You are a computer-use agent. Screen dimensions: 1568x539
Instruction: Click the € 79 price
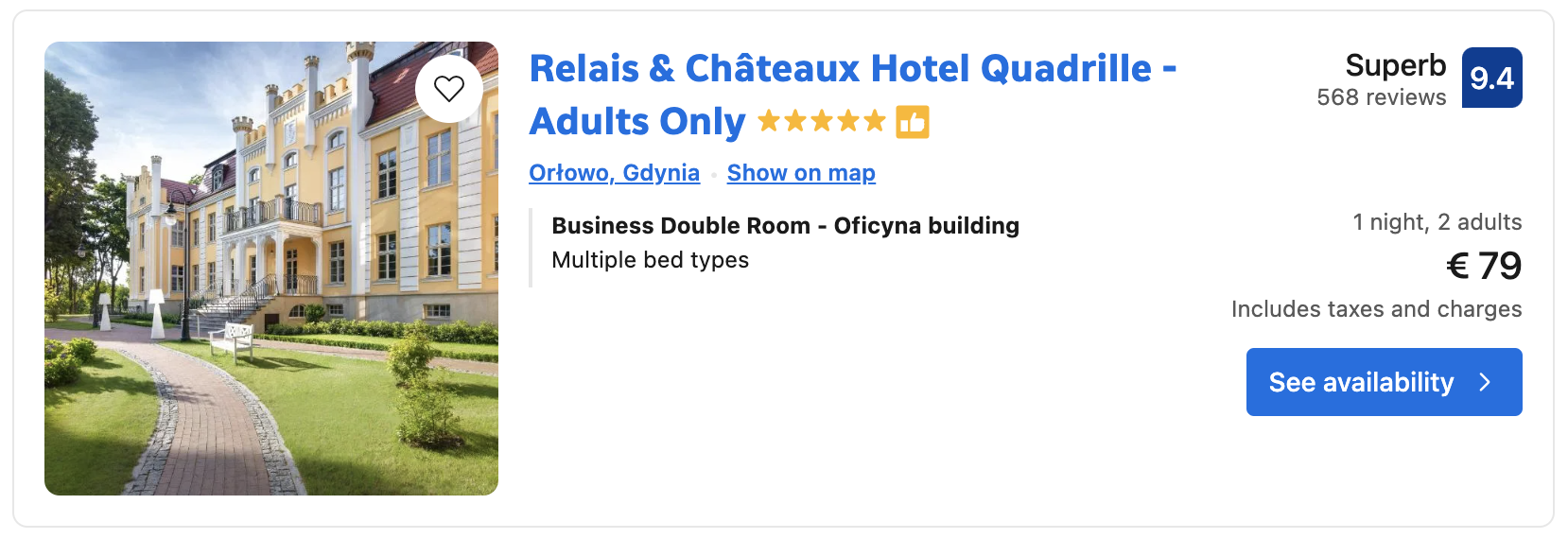click(1483, 266)
